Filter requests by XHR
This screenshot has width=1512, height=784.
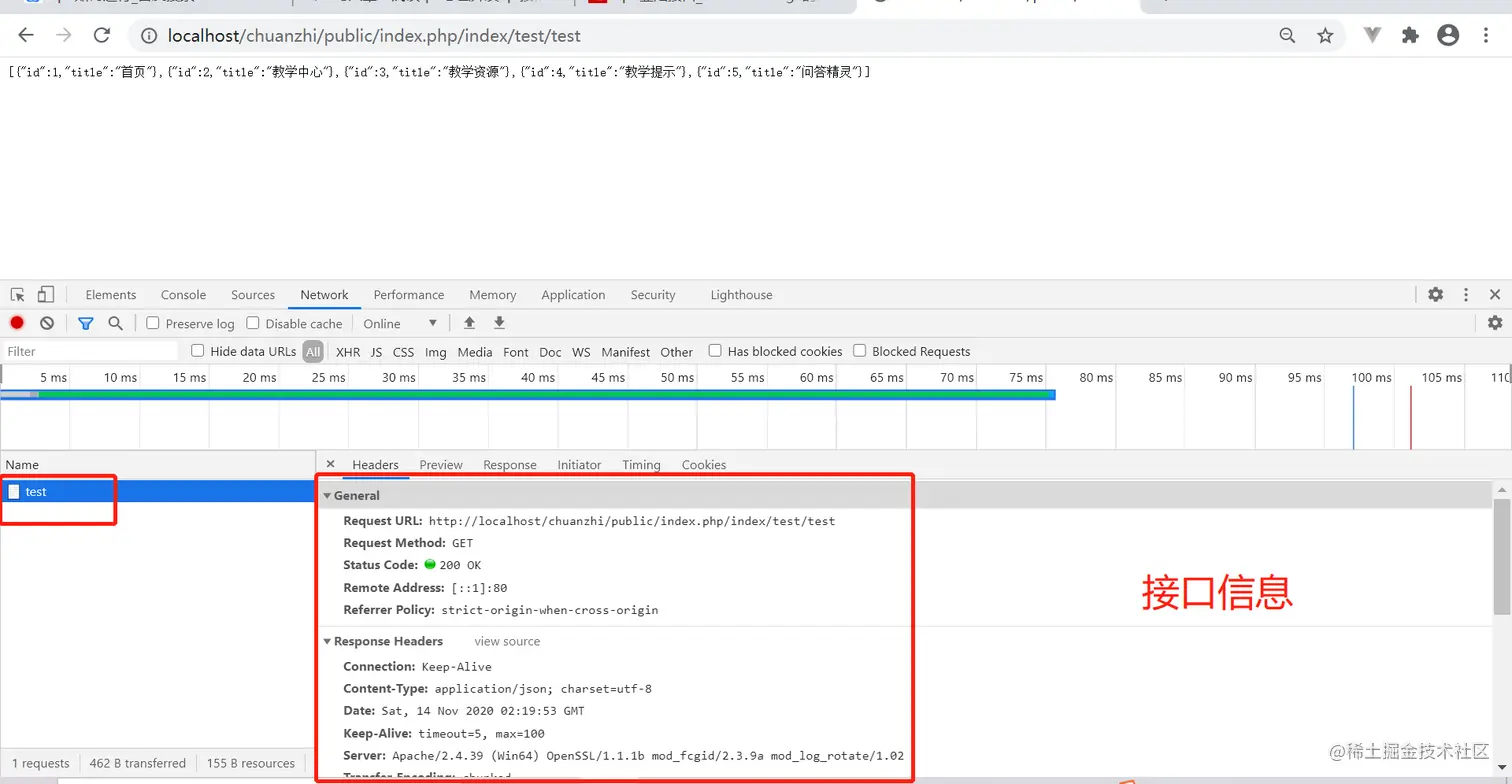[x=348, y=352]
